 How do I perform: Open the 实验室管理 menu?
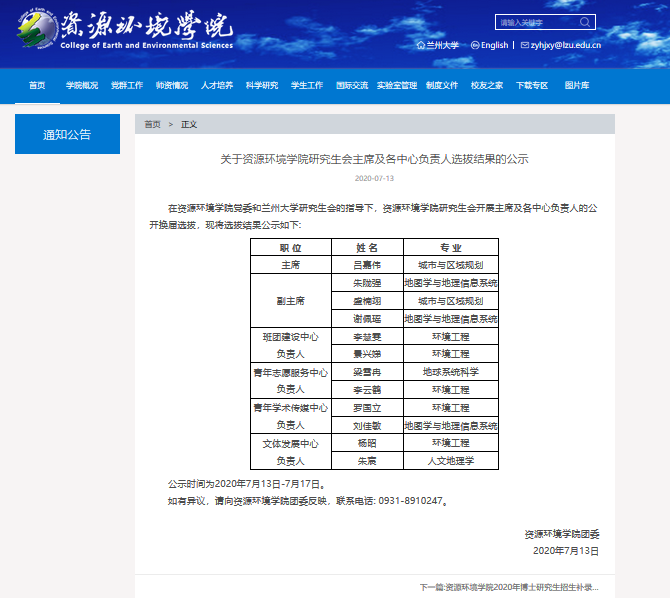(397, 85)
